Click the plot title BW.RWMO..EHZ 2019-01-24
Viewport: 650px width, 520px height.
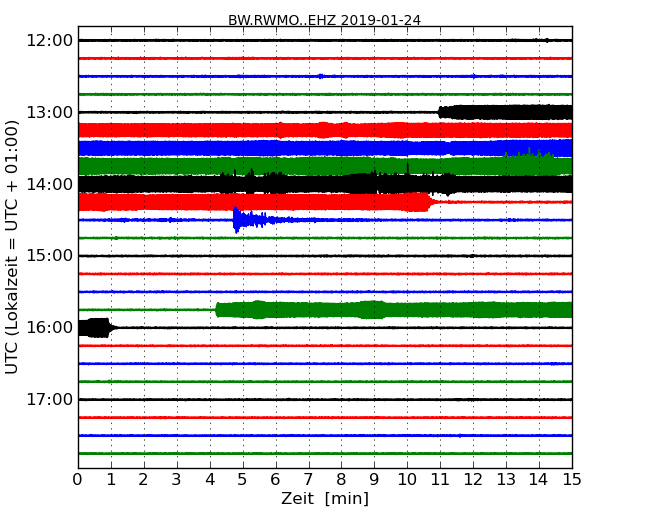coord(324,20)
